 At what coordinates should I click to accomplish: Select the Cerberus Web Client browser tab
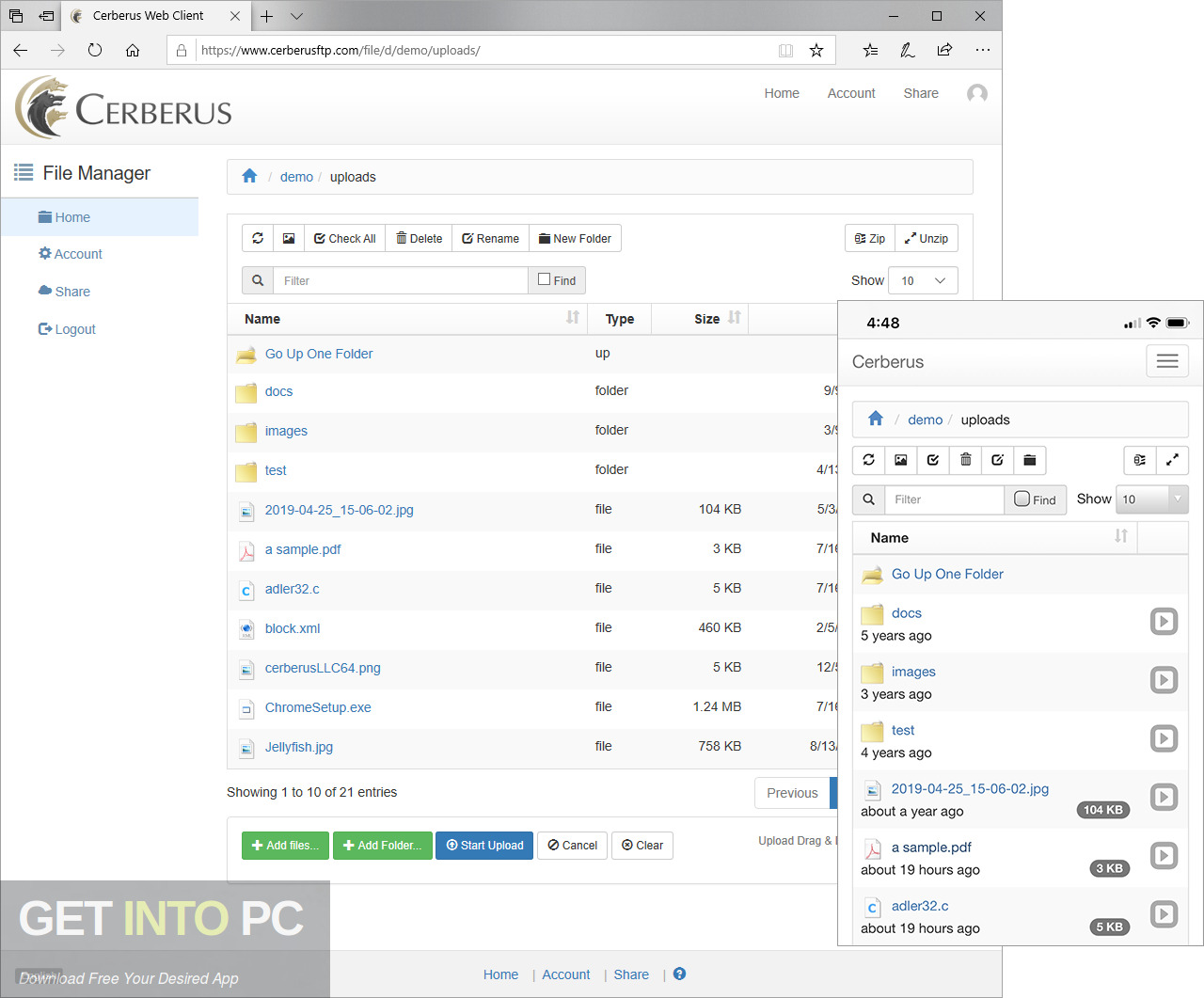click(x=155, y=16)
